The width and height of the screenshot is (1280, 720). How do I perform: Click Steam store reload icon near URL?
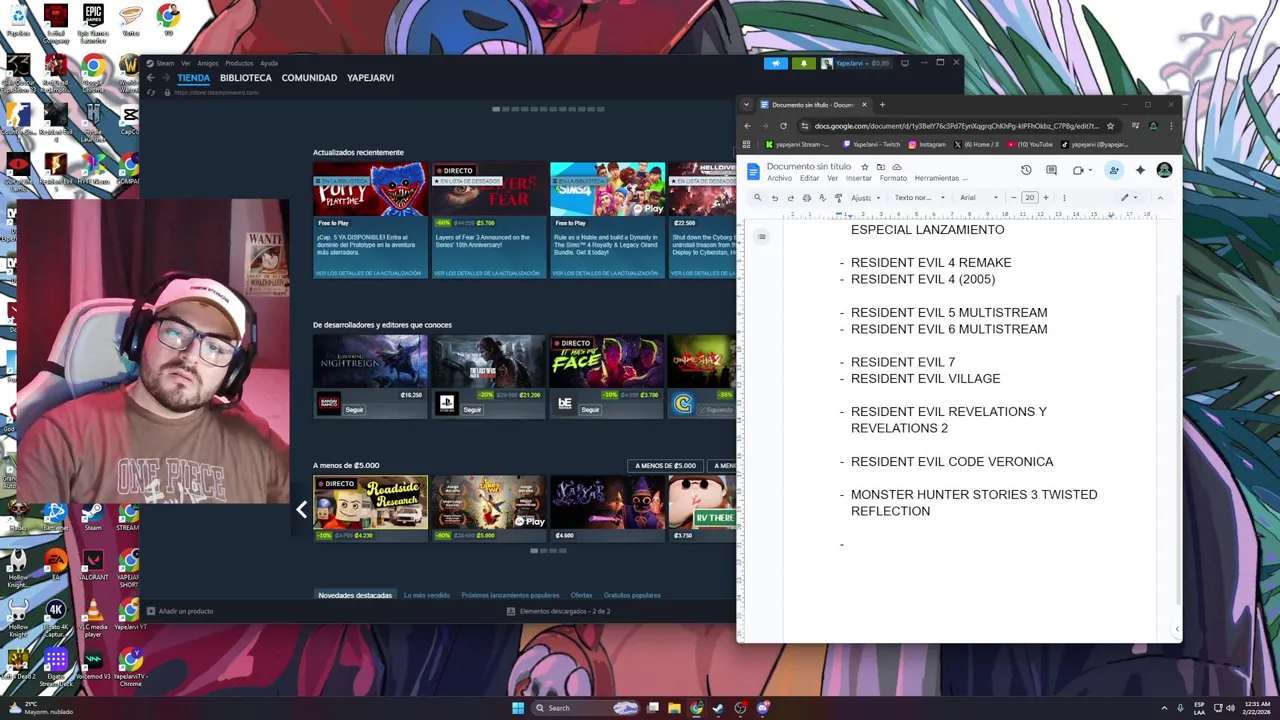(x=152, y=93)
